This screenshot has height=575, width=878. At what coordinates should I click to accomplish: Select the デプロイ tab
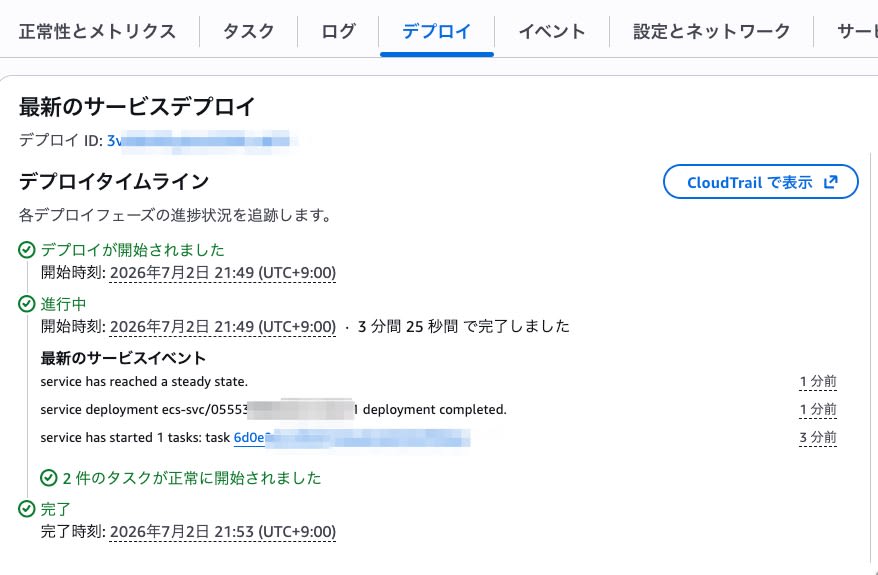pyautogui.click(x=437, y=31)
